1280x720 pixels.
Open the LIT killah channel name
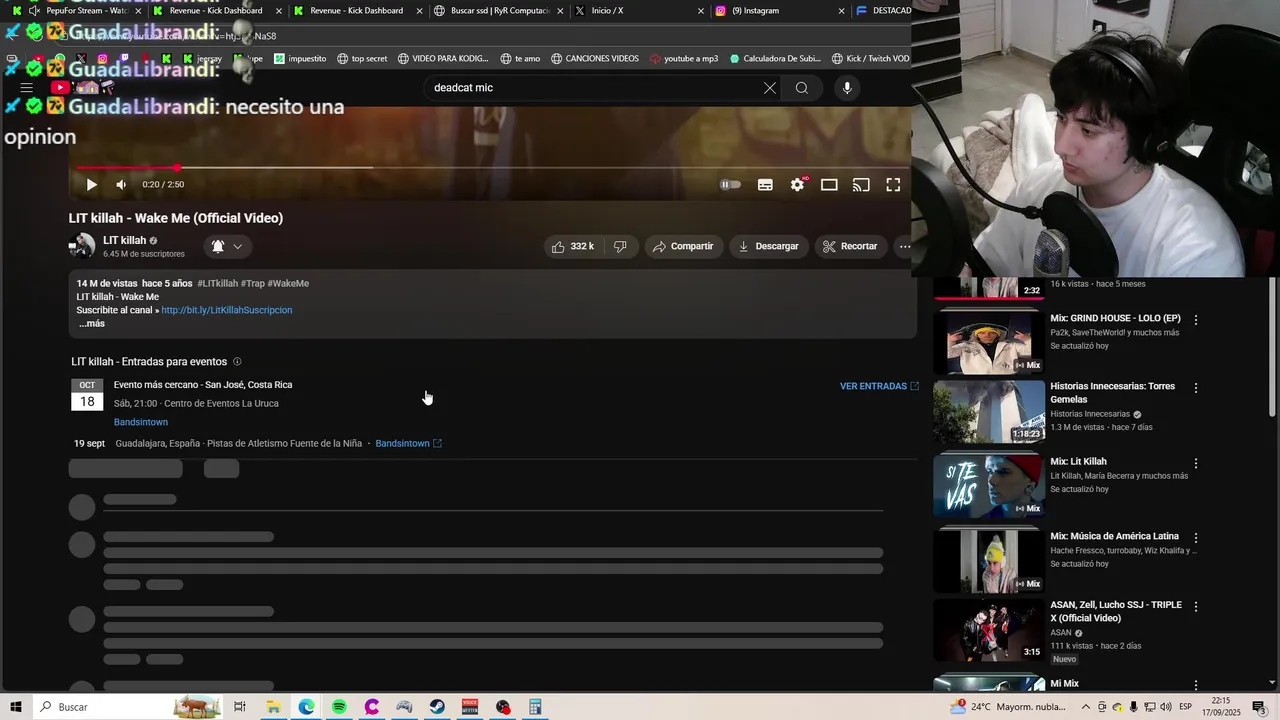click(124, 240)
